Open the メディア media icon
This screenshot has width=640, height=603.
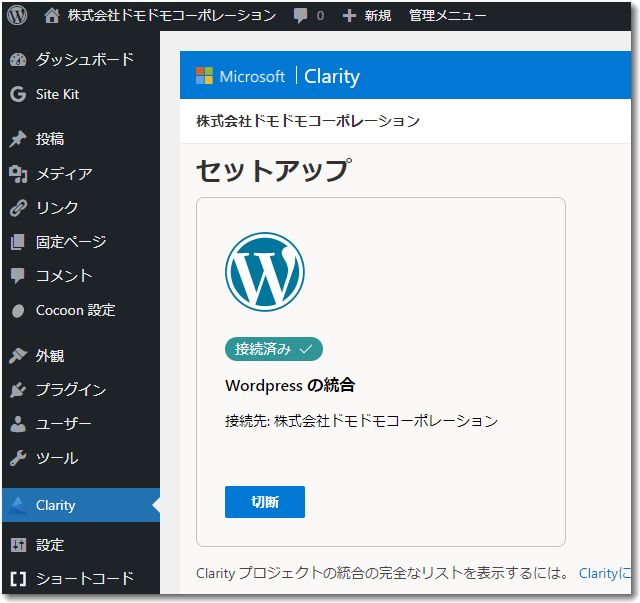click(x=18, y=174)
